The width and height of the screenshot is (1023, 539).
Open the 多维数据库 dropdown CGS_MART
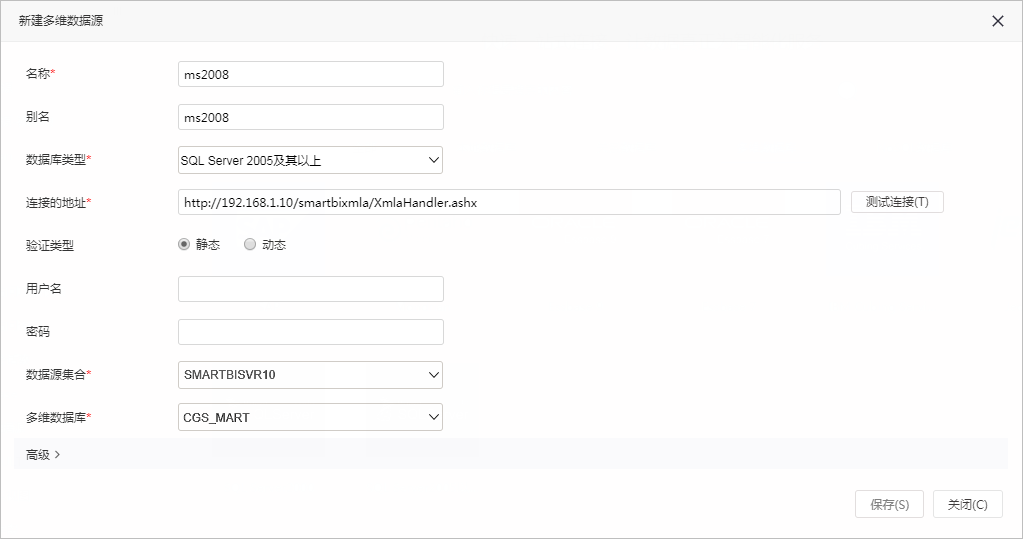point(311,417)
